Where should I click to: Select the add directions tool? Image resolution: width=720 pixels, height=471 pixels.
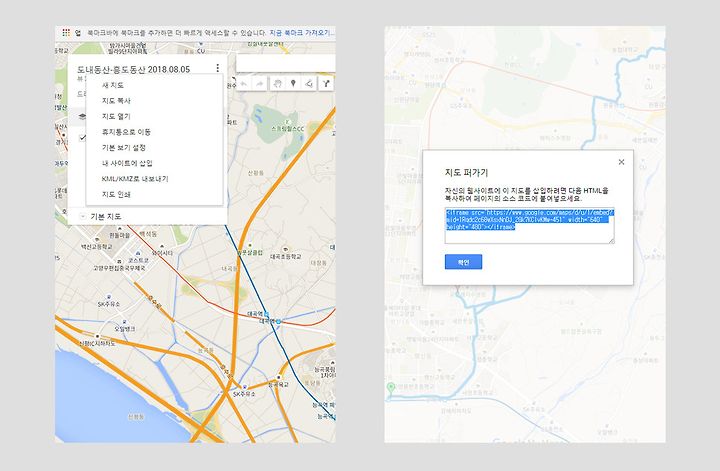coord(326,84)
